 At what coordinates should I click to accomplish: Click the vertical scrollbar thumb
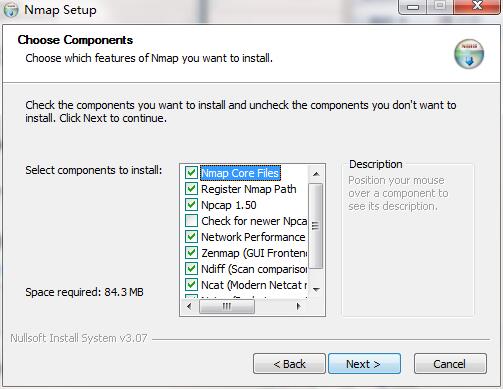point(316,226)
